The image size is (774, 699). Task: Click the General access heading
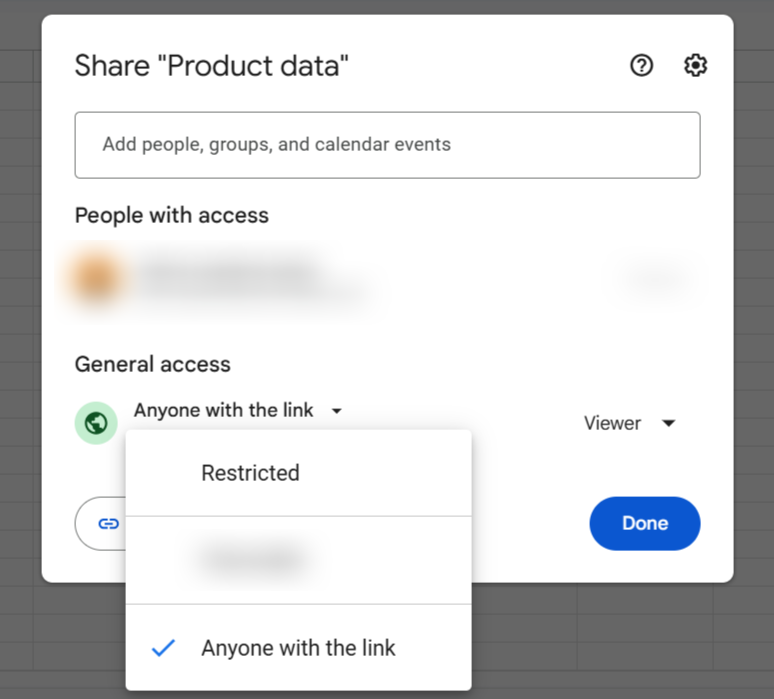tap(153, 364)
